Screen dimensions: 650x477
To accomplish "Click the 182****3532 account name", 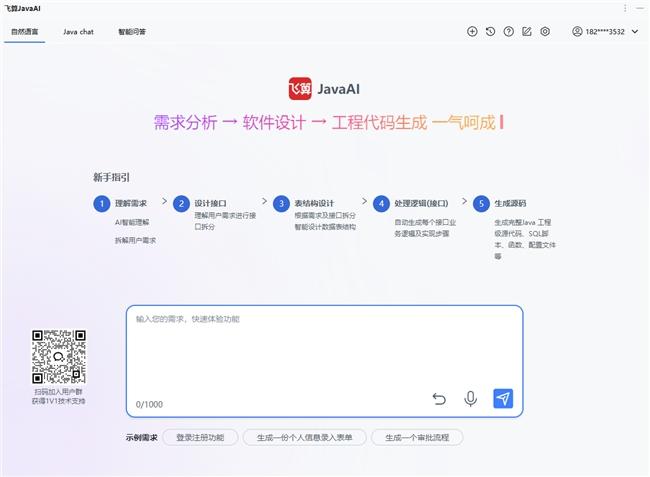I will click(605, 31).
